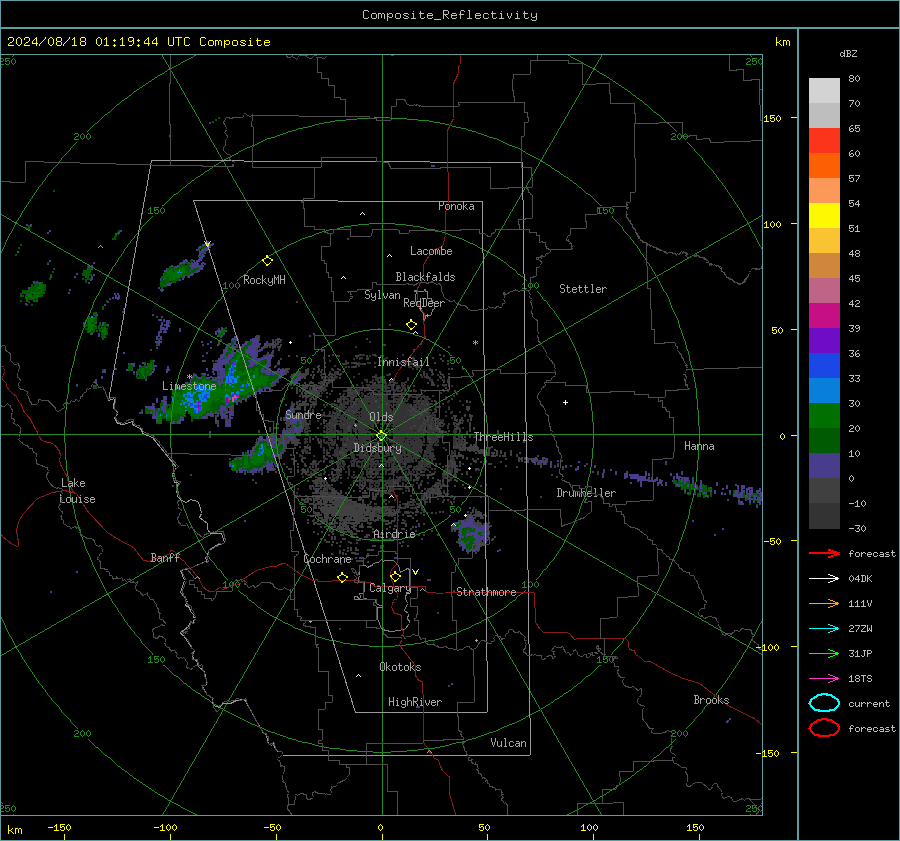Click the Hanna town label
The width and height of the screenshot is (900, 841).
click(699, 446)
